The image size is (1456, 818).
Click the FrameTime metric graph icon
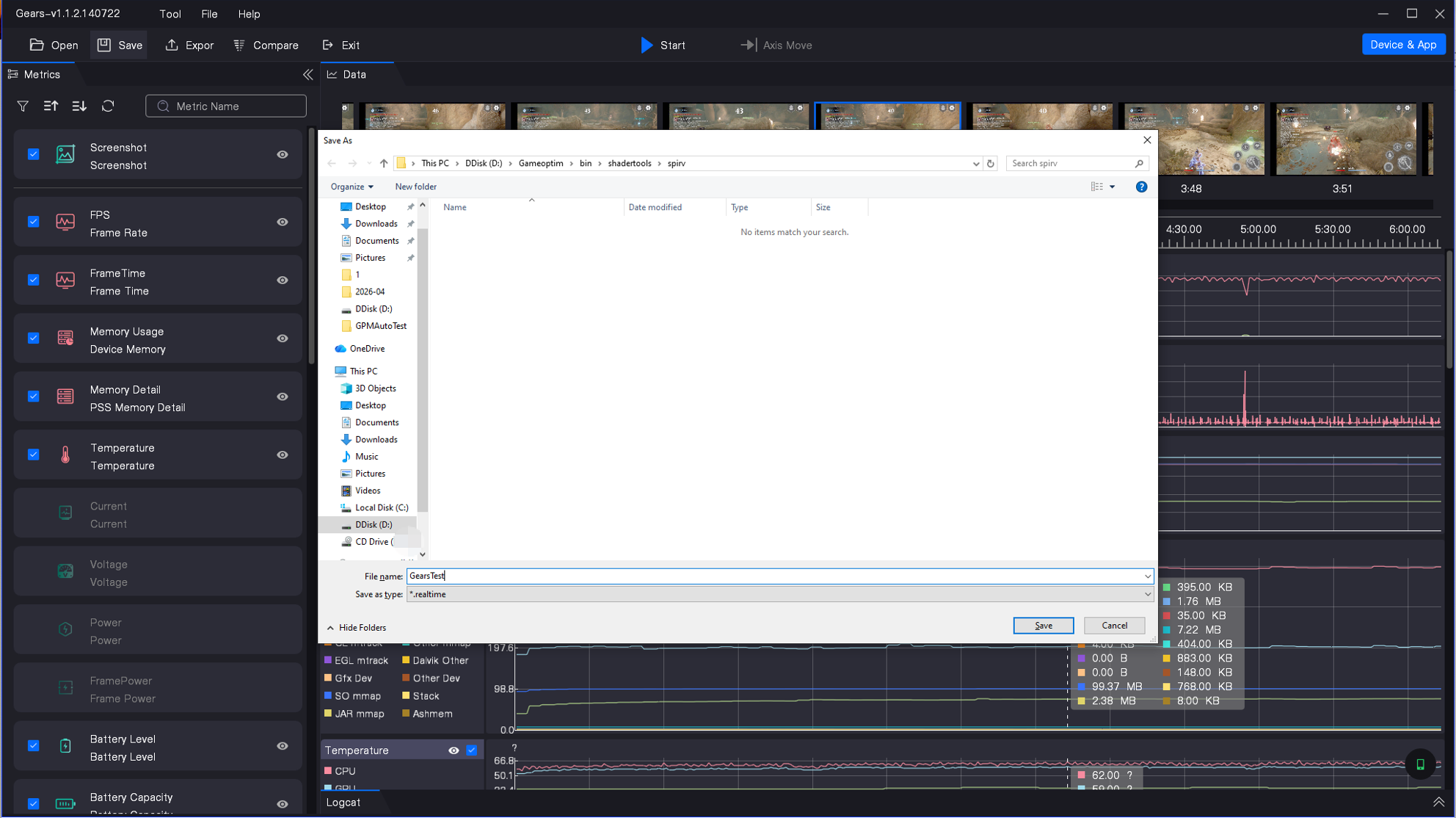pos(65,280)
